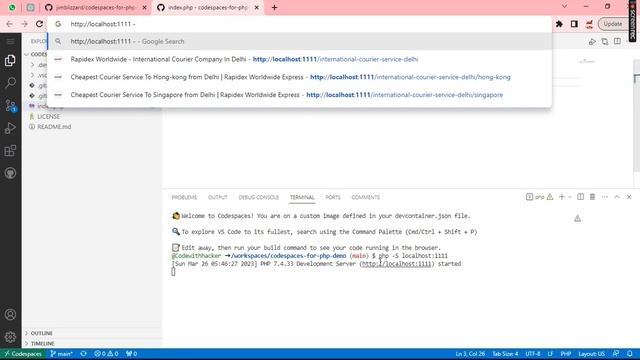
Task: Click the errors and warnings count
Action: click(106, 353)
